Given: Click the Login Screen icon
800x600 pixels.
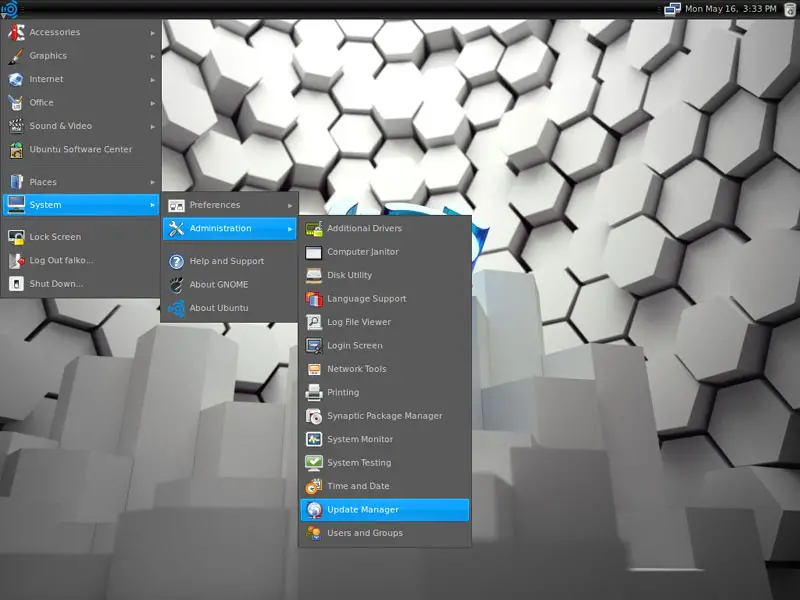Looking at the screenshot, I should (x=314, y=346).
